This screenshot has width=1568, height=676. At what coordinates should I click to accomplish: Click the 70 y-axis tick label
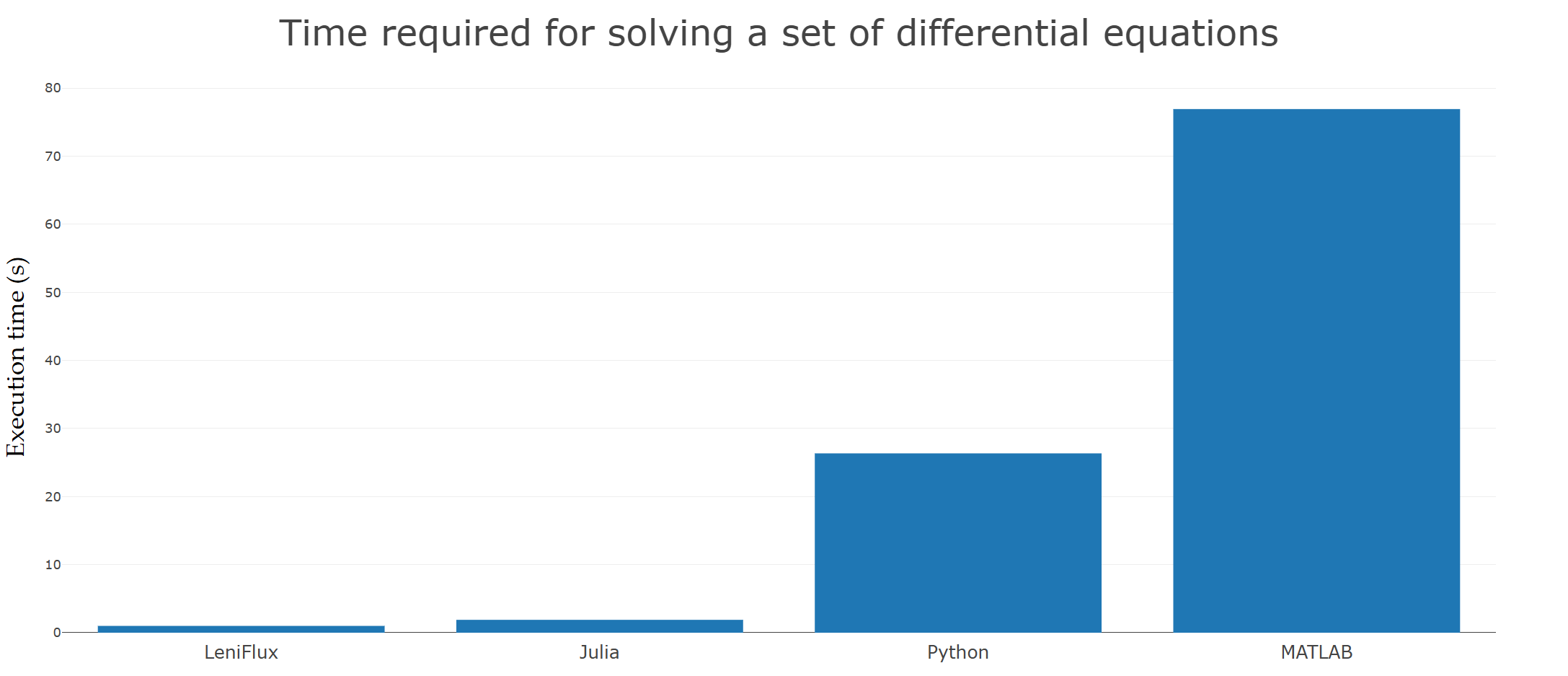click(53, 157)
